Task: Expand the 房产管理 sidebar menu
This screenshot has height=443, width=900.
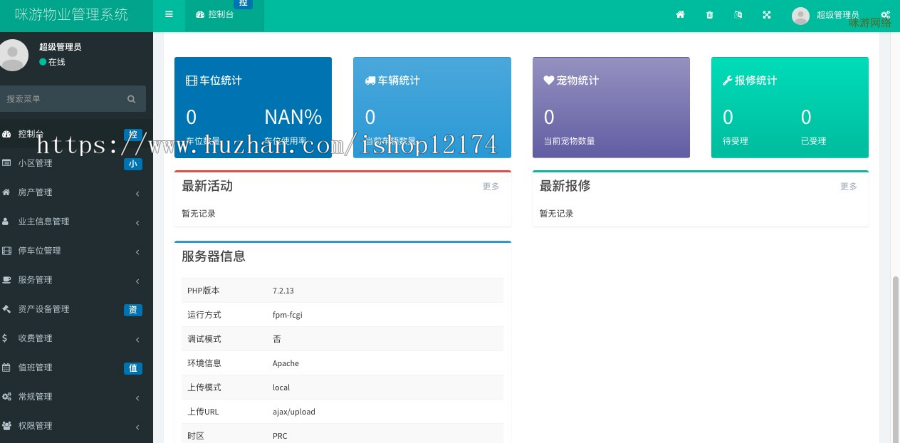Action: pyautogui.click(x=76, y=192)
